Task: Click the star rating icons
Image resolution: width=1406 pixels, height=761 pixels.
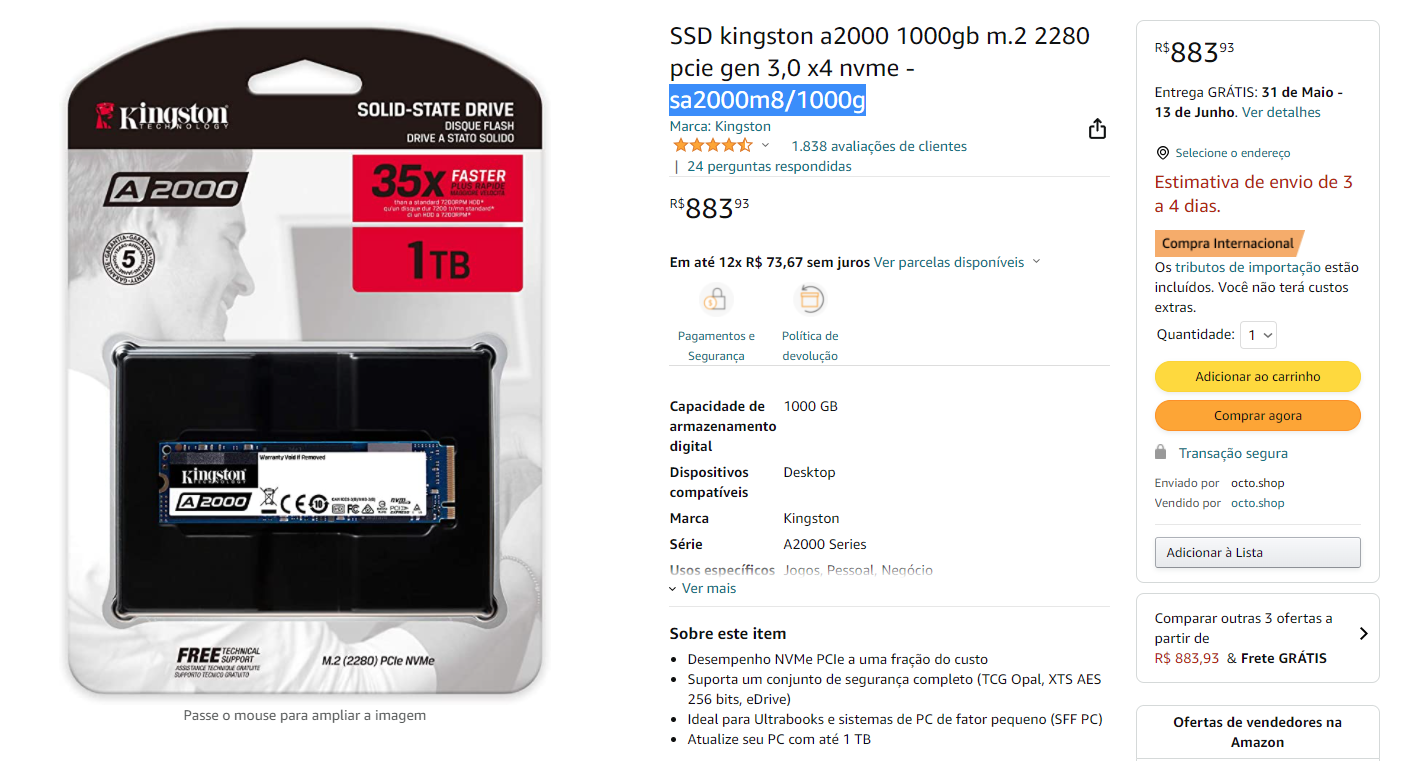Action: (712, 146)
